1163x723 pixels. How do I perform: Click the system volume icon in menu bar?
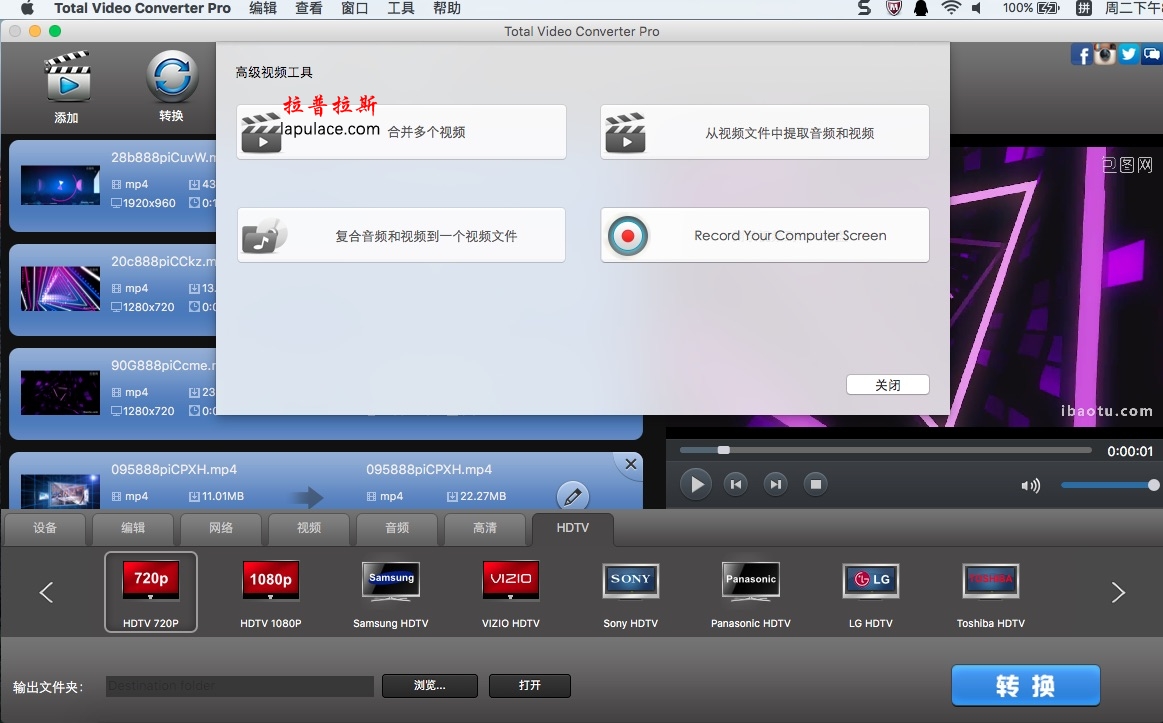pyautogui.click(x=978, y=8)
